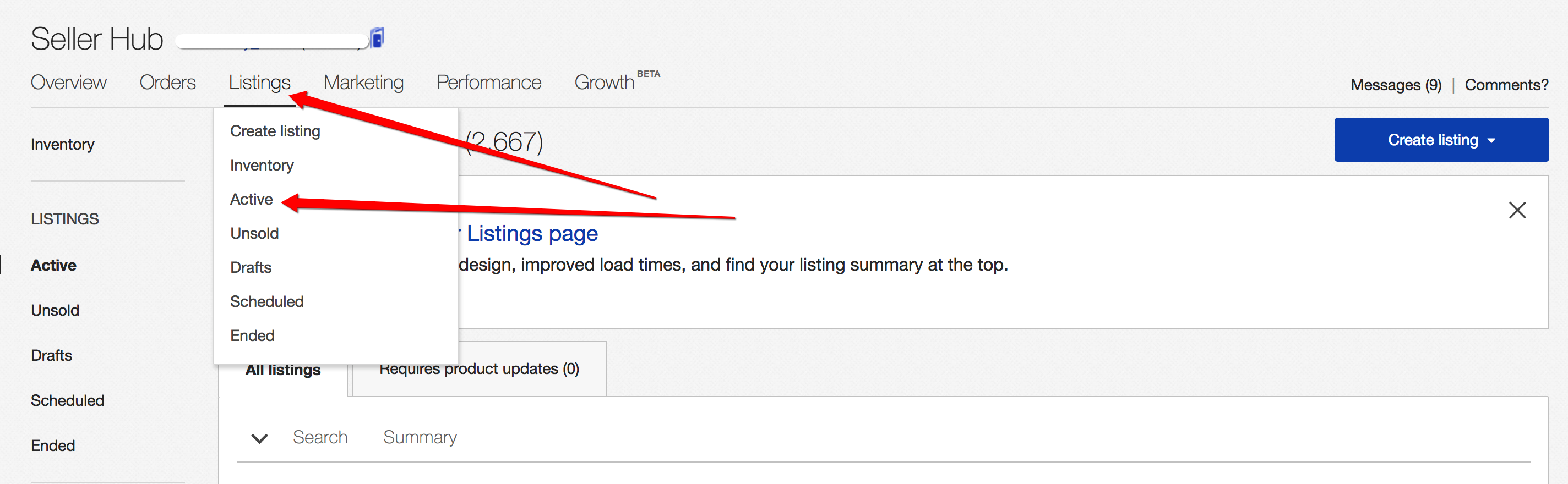Switch to Requires product updates (0) tab
This screenshot has height=484, width=1568.
click(x=479, y=369)
